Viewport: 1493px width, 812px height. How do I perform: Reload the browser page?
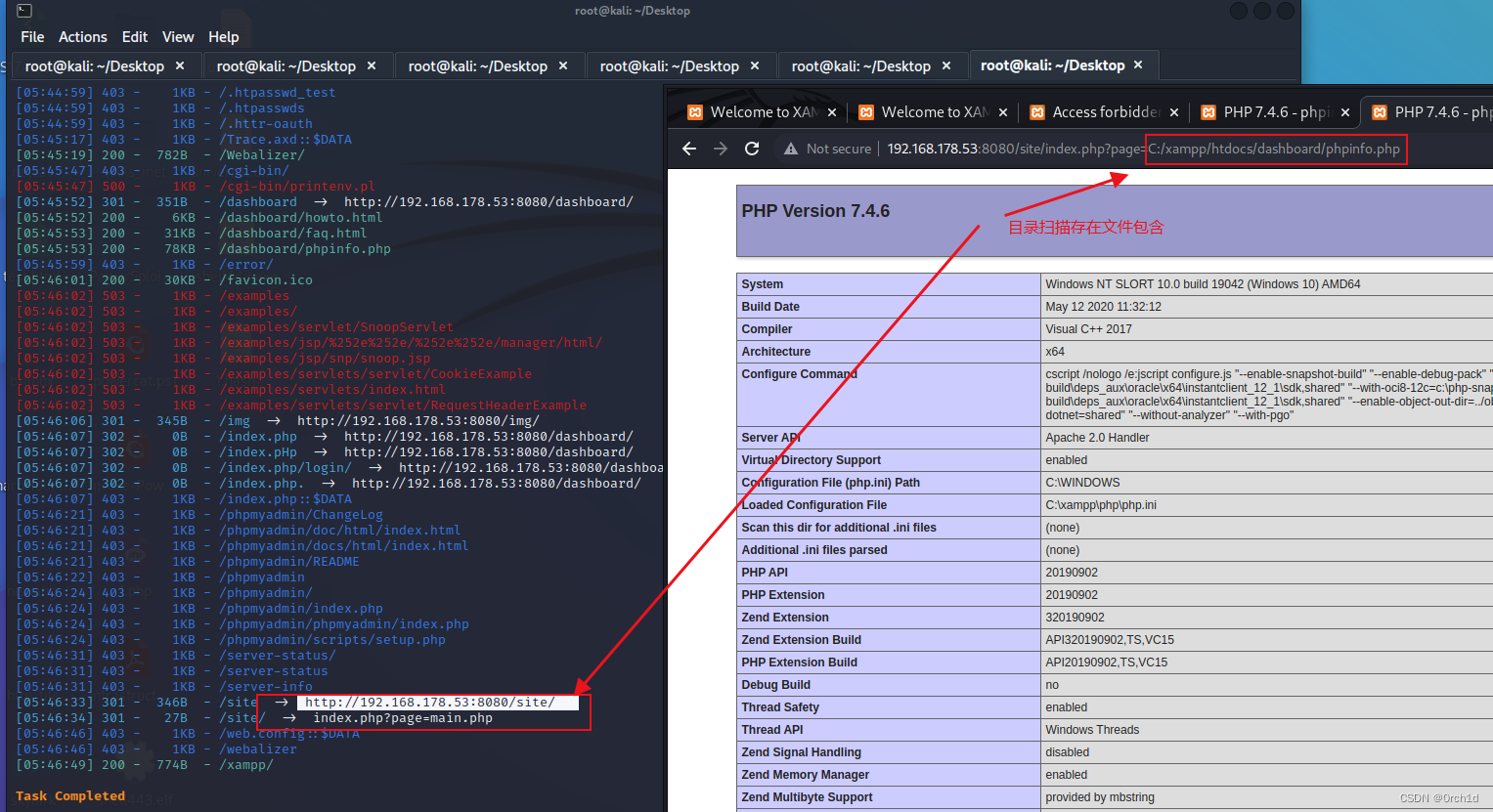[752, 149]
